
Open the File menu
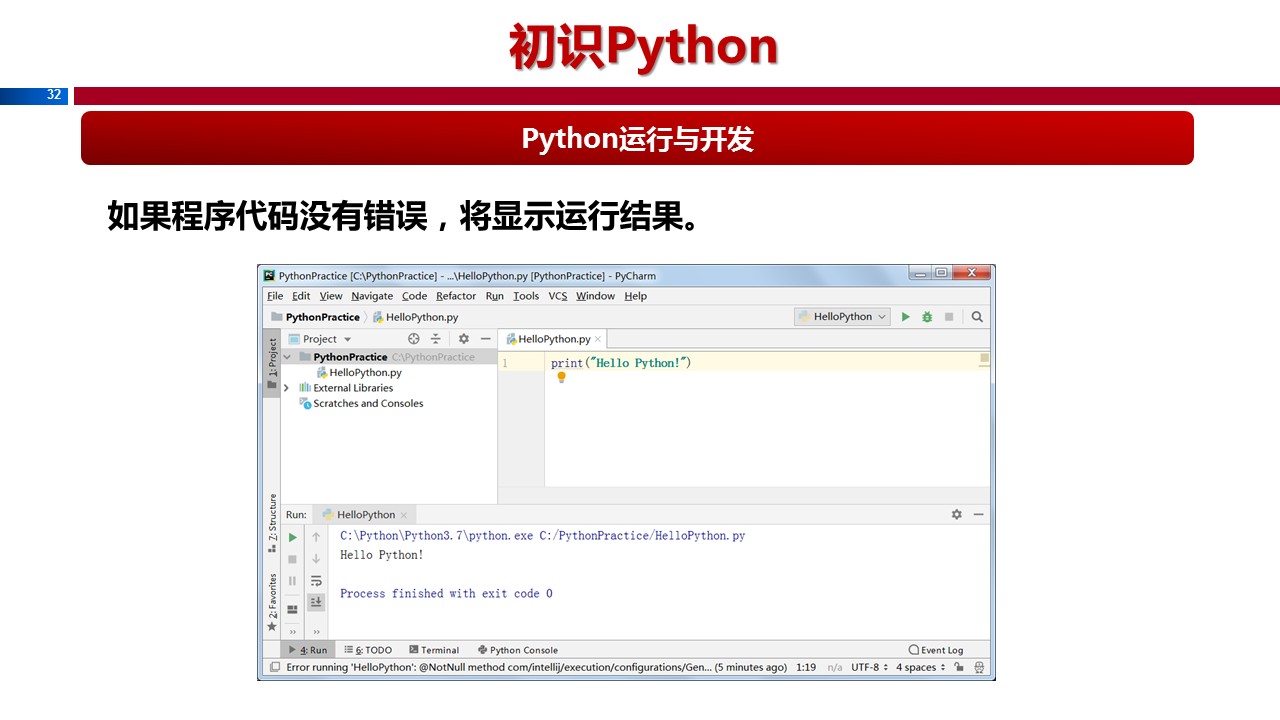275,296
